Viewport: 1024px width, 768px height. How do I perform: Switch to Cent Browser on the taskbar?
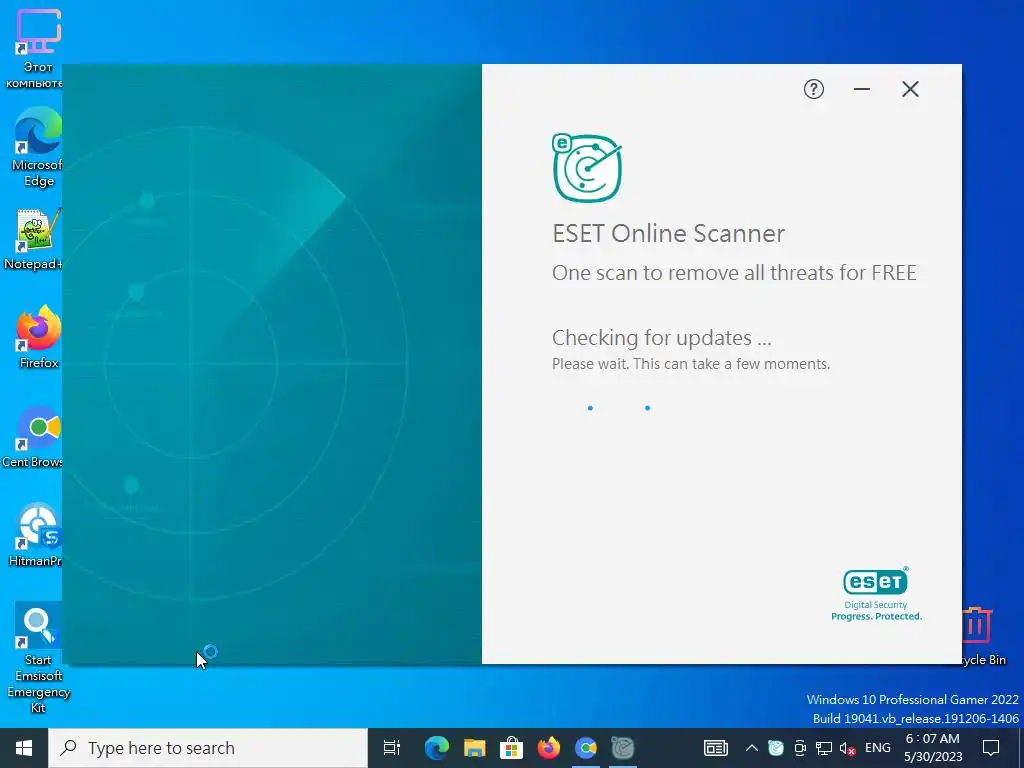586,748
